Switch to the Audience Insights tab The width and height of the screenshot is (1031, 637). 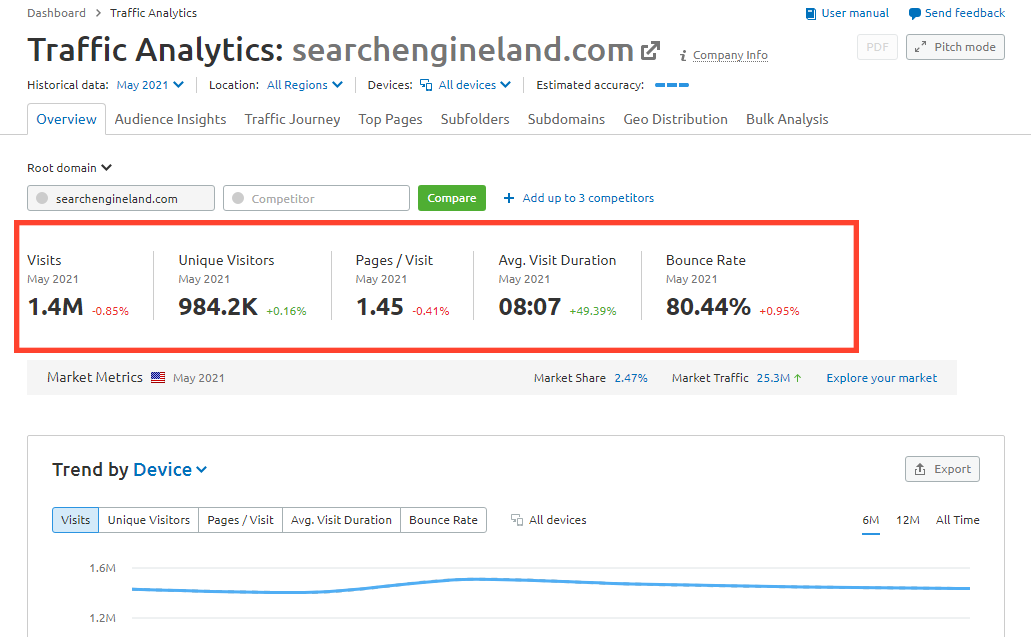(170, 119)
